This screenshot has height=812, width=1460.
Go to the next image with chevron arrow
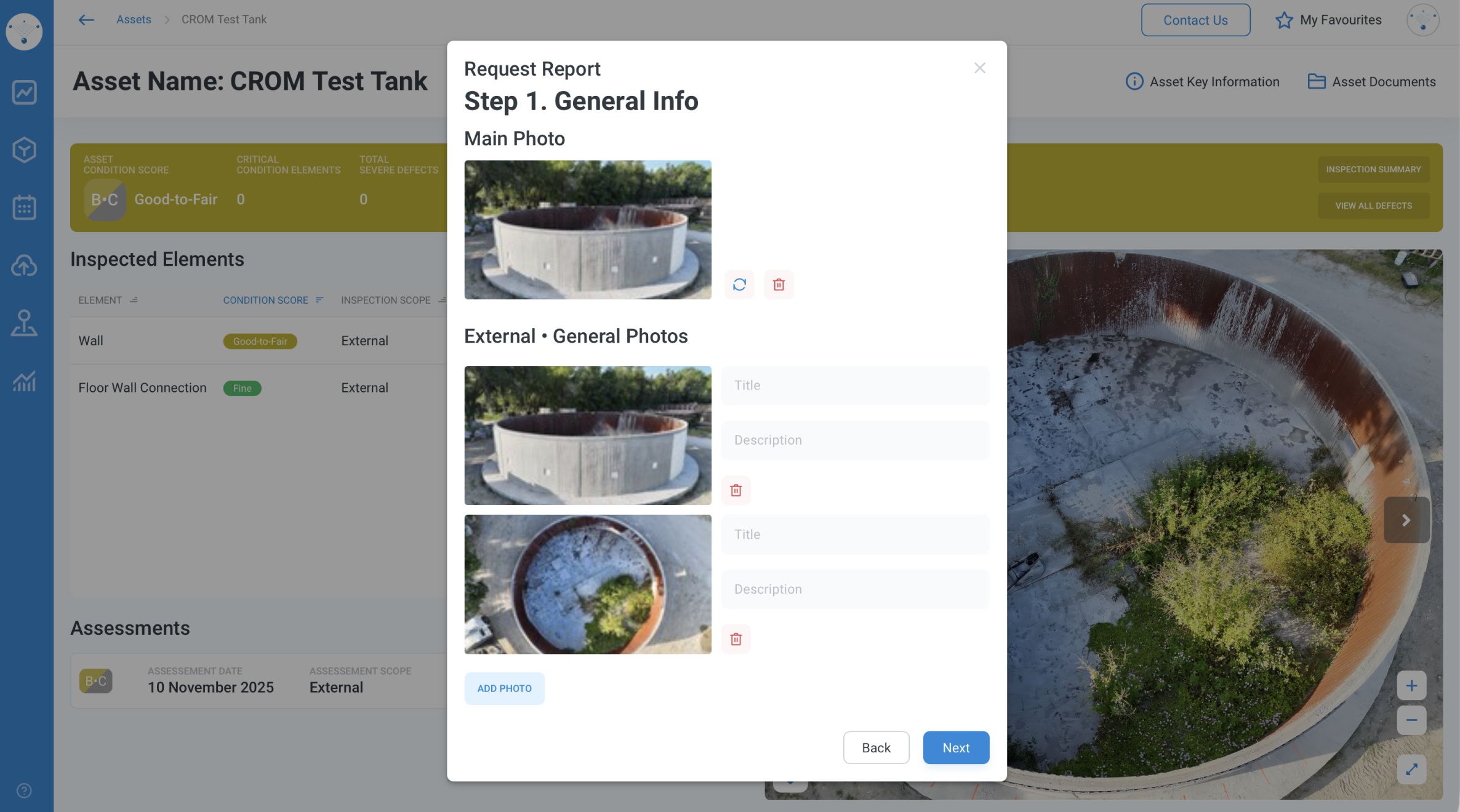(x=1406, y=520)
